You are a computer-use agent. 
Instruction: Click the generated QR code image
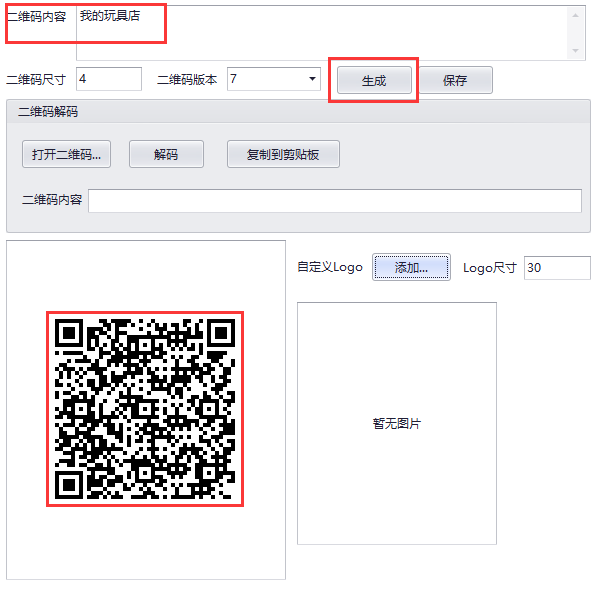tap(145, 409)
